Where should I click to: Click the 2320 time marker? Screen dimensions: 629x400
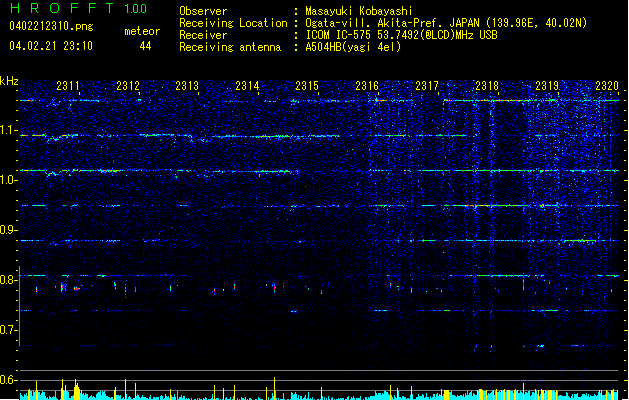607,86
